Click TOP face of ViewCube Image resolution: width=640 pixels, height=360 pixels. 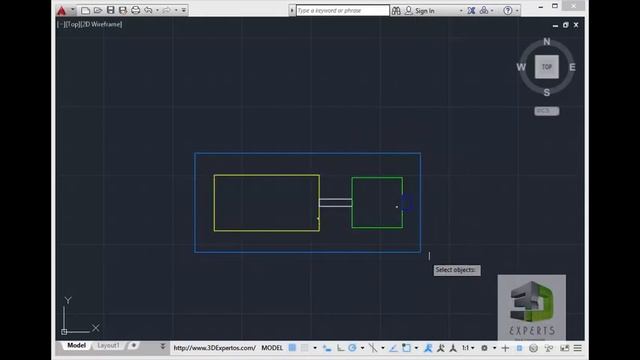547,67
